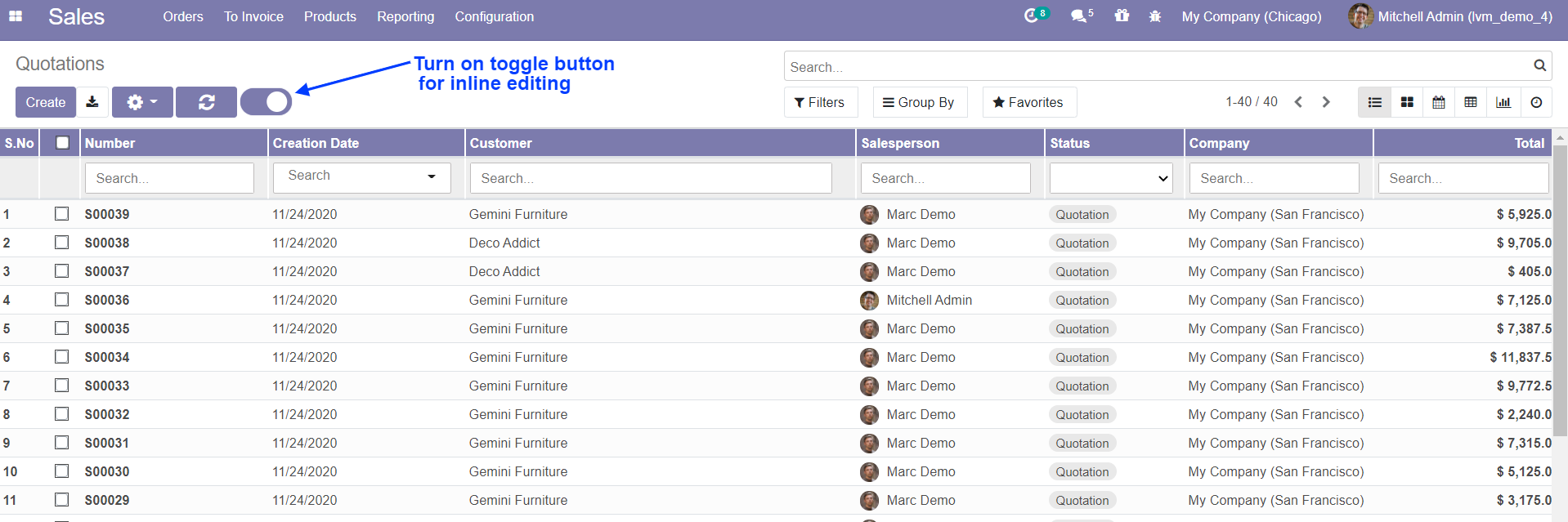Screen dimensions: 1568x522
Task: Open the Activity clock view
Action: pyautogui.click(x=1535, y=102)
